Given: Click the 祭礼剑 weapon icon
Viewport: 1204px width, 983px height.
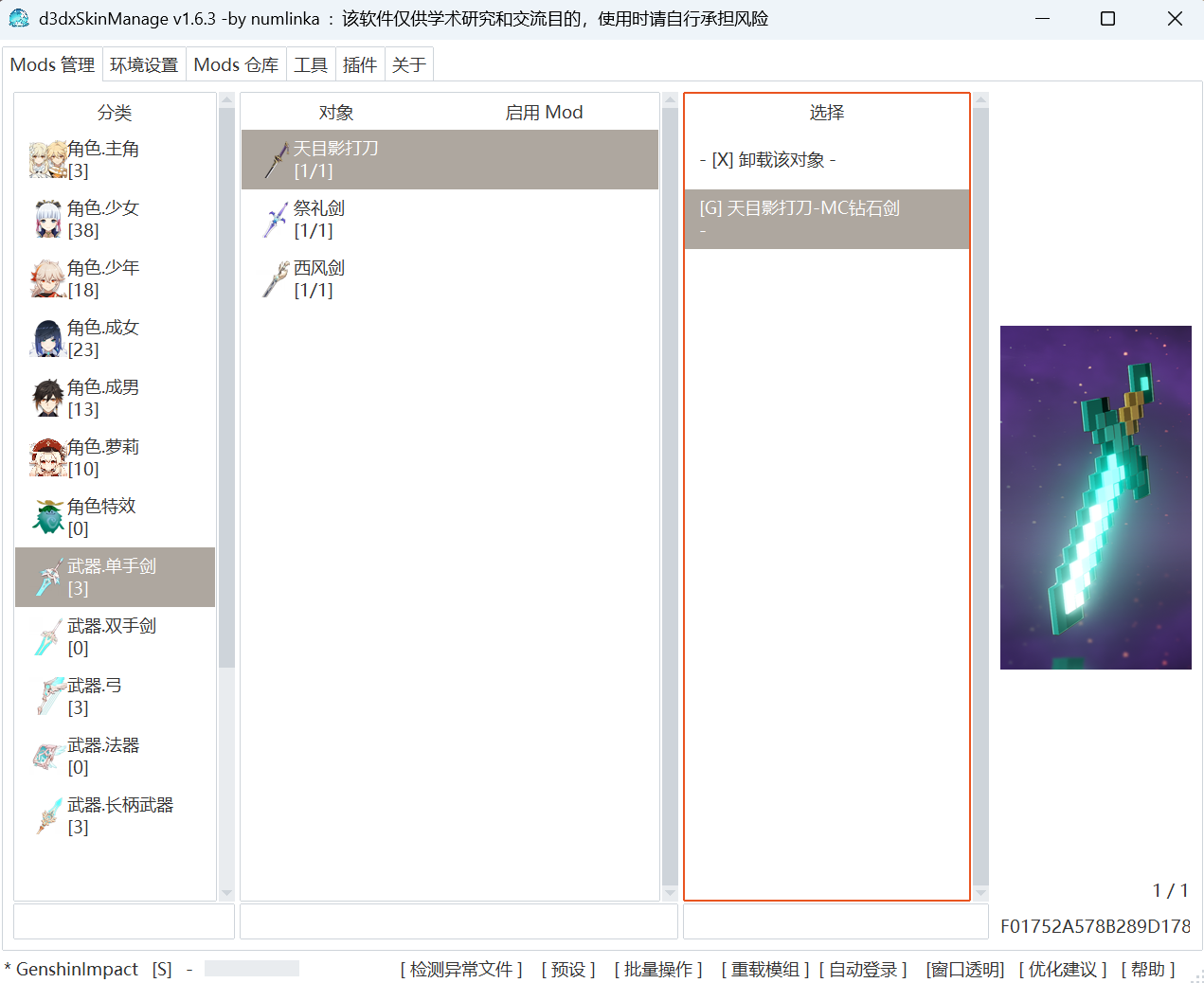Looking at the screenshot, I should (x=276, y=220).
